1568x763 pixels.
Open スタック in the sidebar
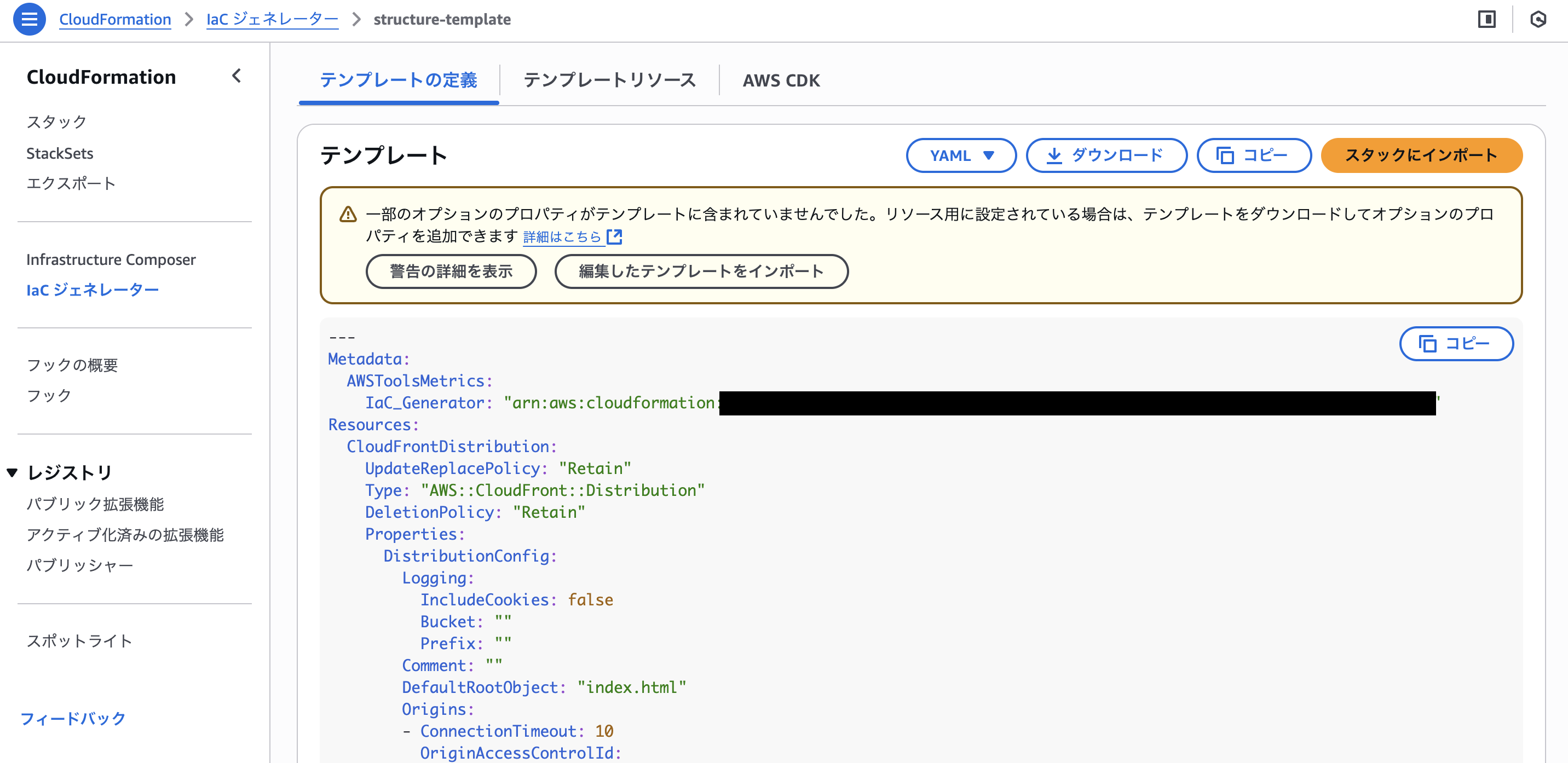coord(56,122)
